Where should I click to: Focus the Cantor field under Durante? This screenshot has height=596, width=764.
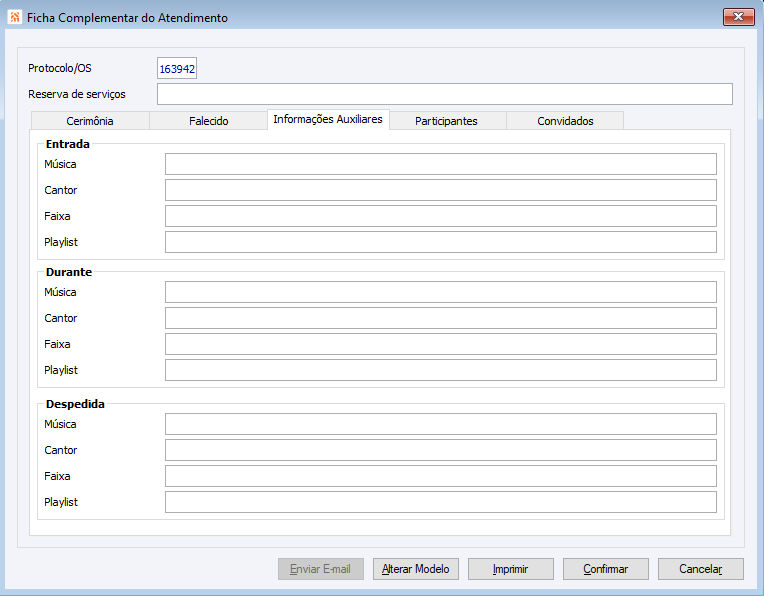[440, 318]
